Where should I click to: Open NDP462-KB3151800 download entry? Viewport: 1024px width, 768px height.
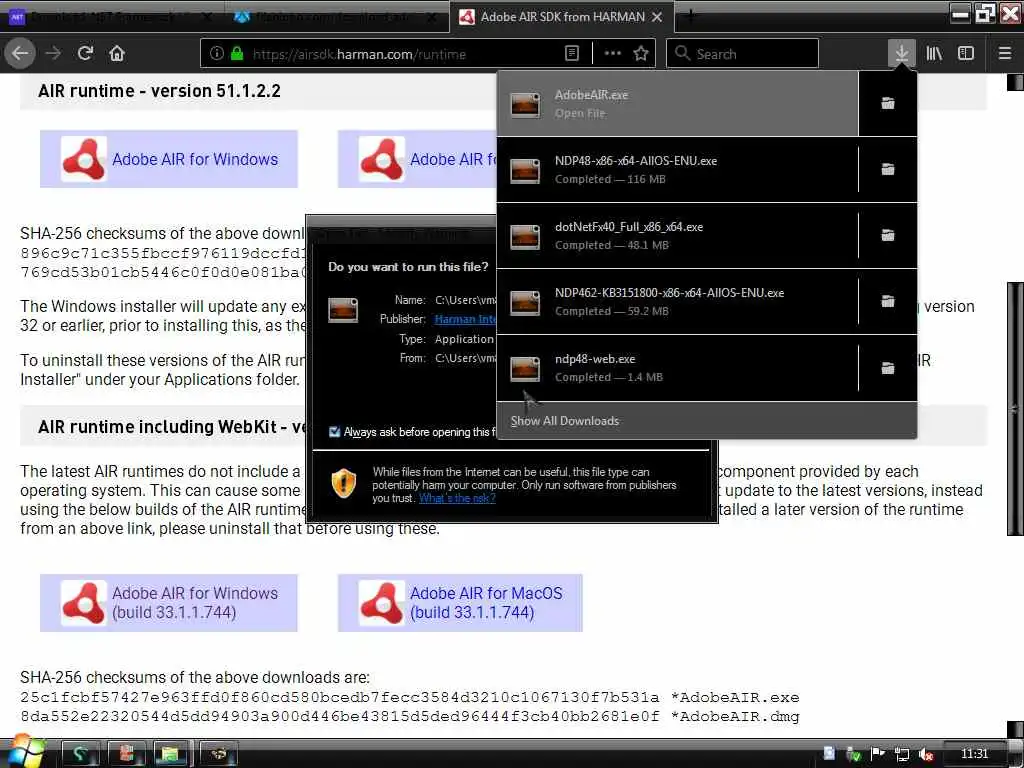[x=677, y=302]
